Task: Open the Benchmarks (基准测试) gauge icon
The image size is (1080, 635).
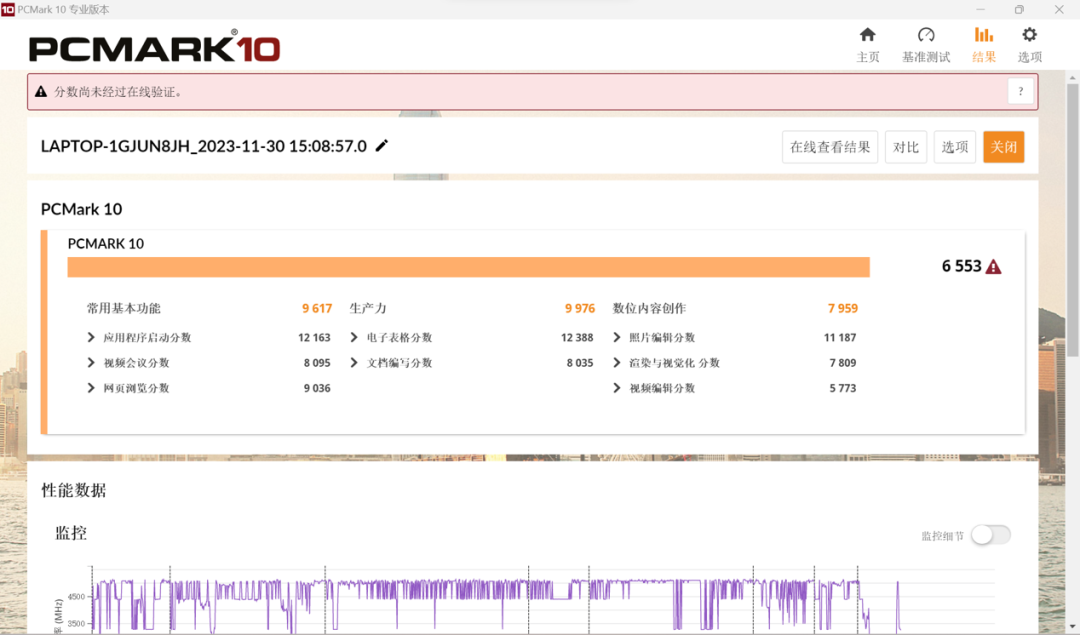Action: [926, 35]
